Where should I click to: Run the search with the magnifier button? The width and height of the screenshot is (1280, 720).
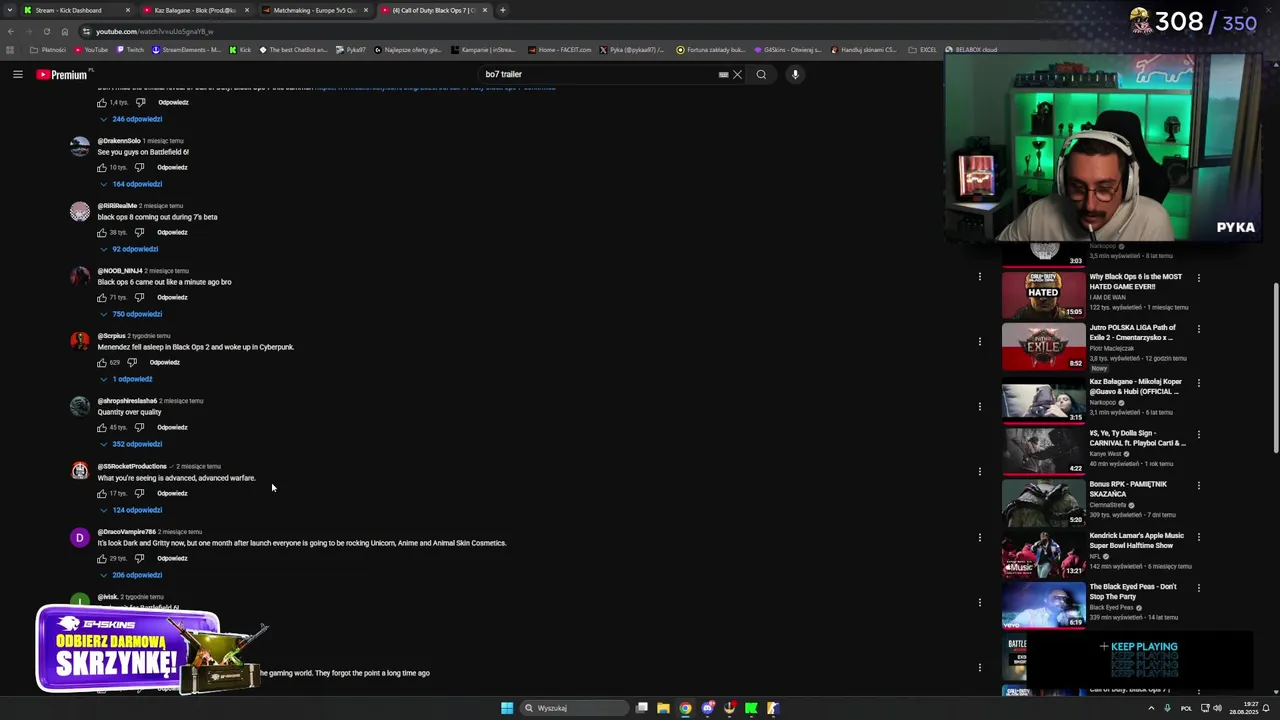coord(761,74)
